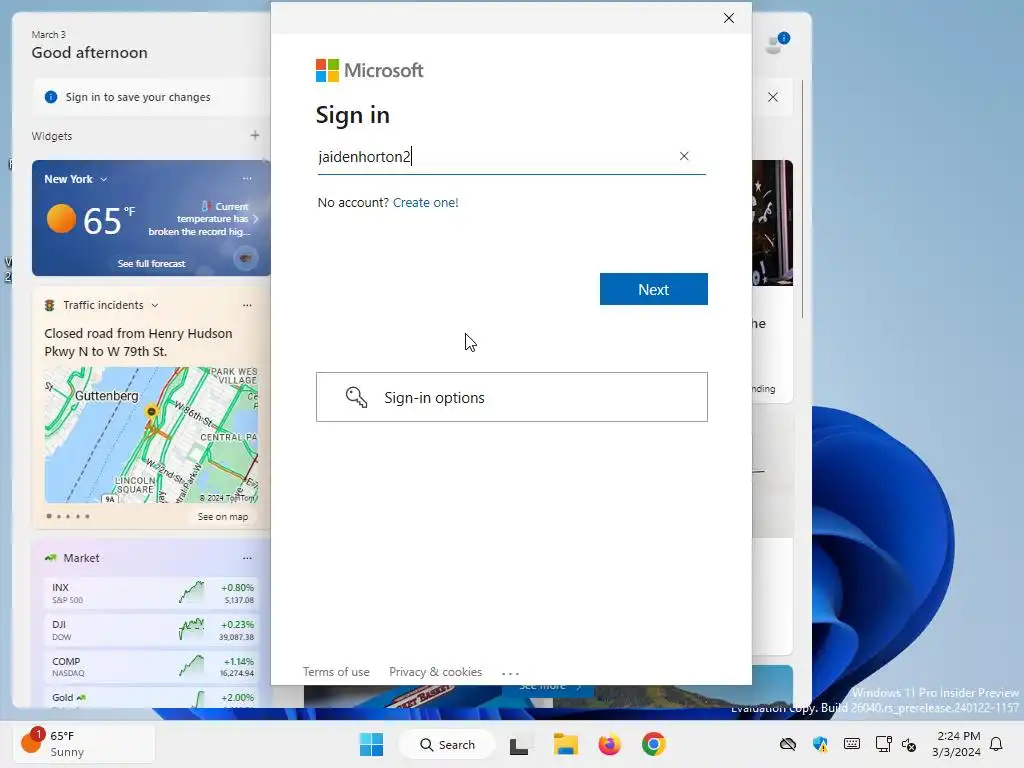Click See full forecast
This screenshot has width=1024, height=768.
pyautogui.click(x=152, y=263)
